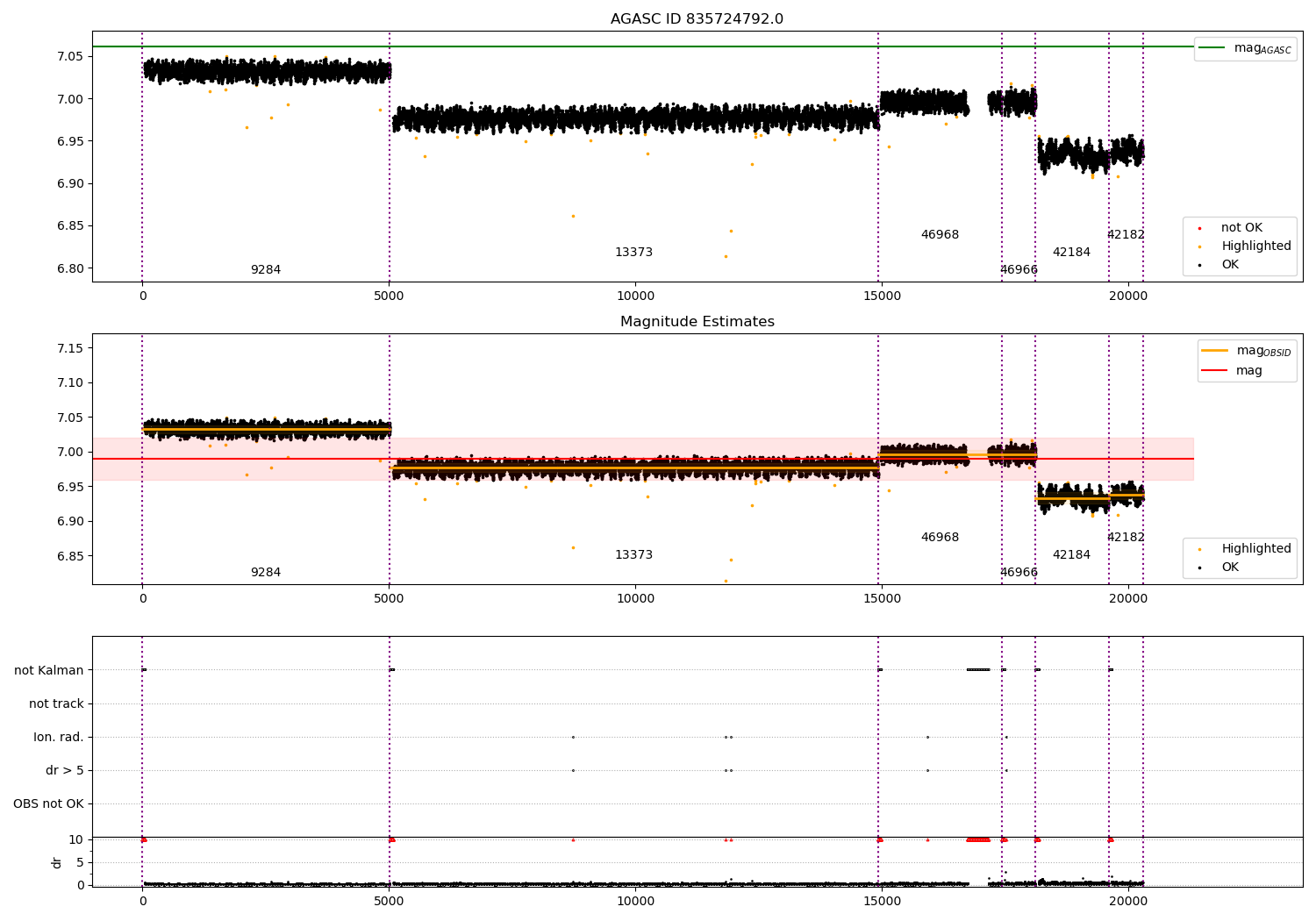Click the 'not Kalman' axis label
Image resolution: width=1316 pixels, height=921 pixels.
tap(49, 671)
